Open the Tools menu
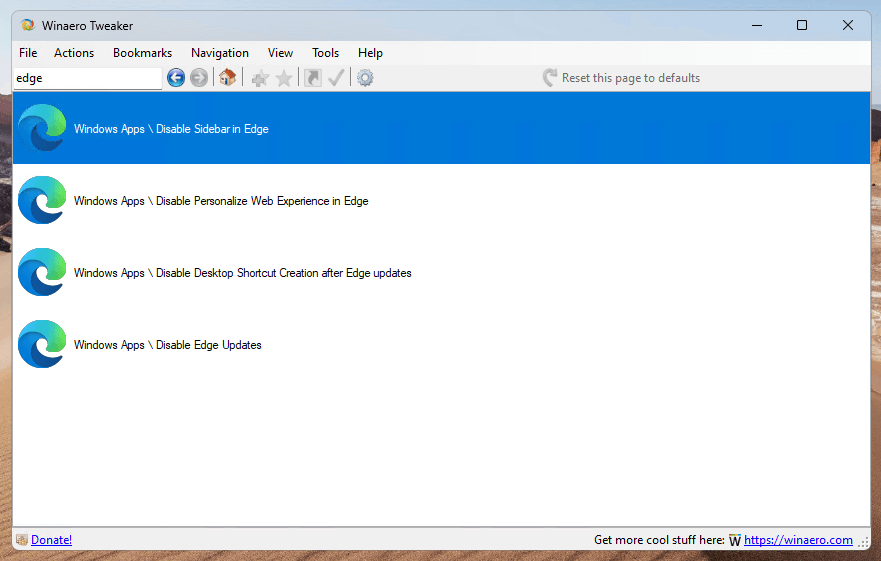 325,53
